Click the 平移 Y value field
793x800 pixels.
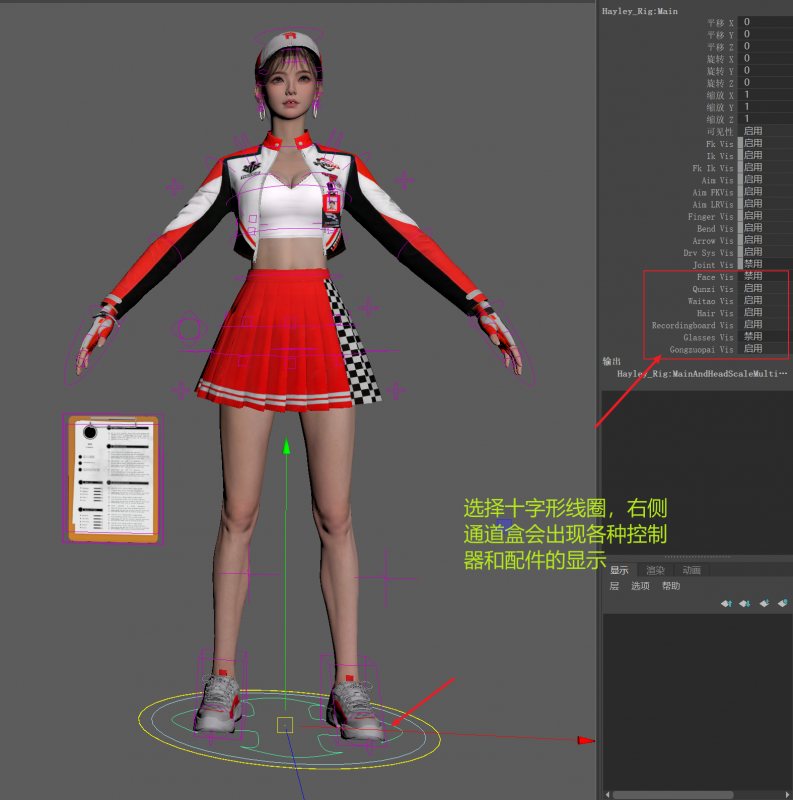tap(765, 34)
